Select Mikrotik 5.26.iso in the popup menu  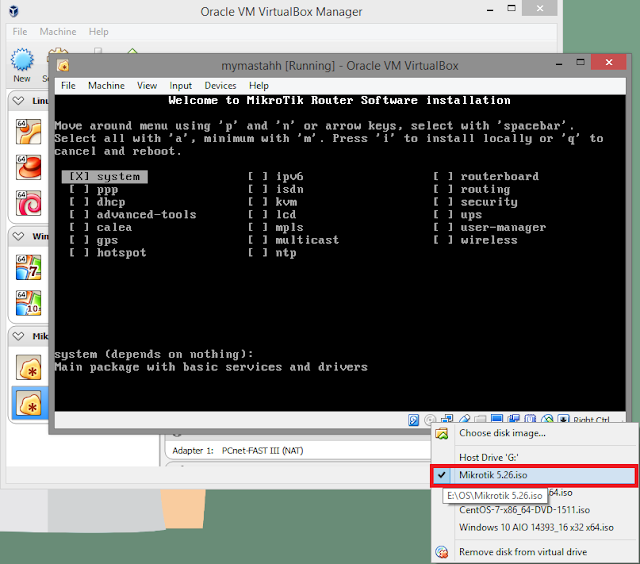534,475
